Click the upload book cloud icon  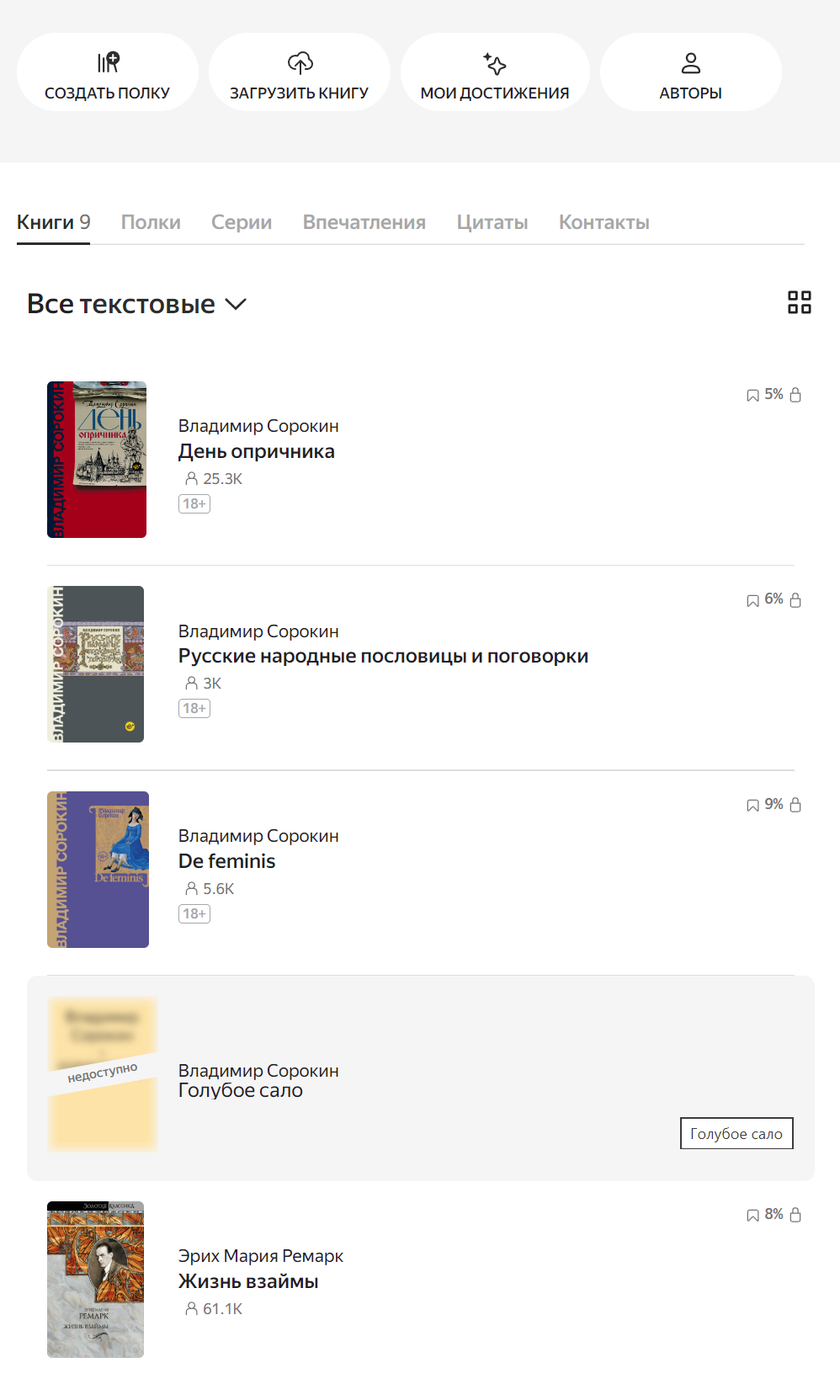tap(300, 62)
